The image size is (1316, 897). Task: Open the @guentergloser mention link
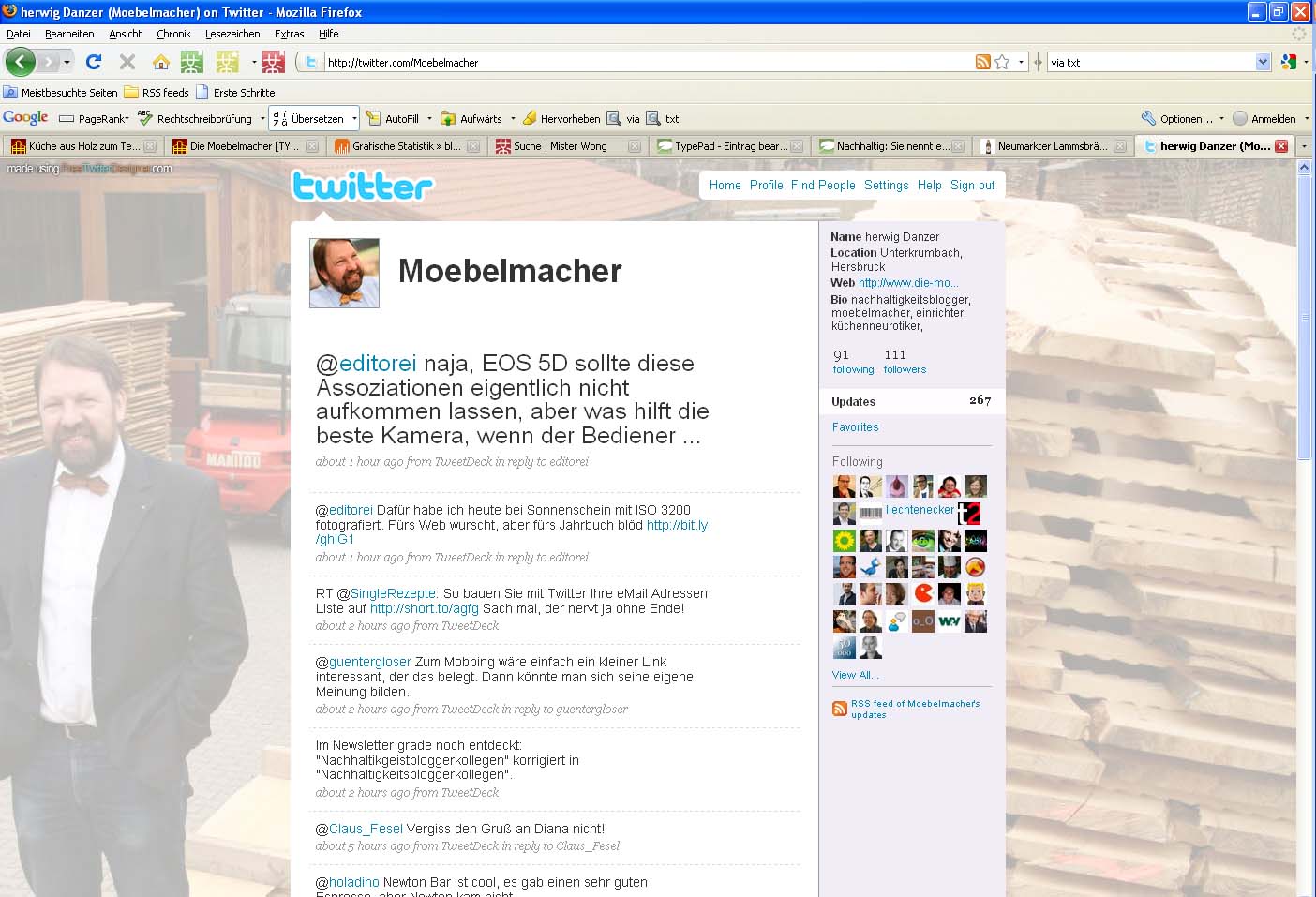[x=369, y=662]
